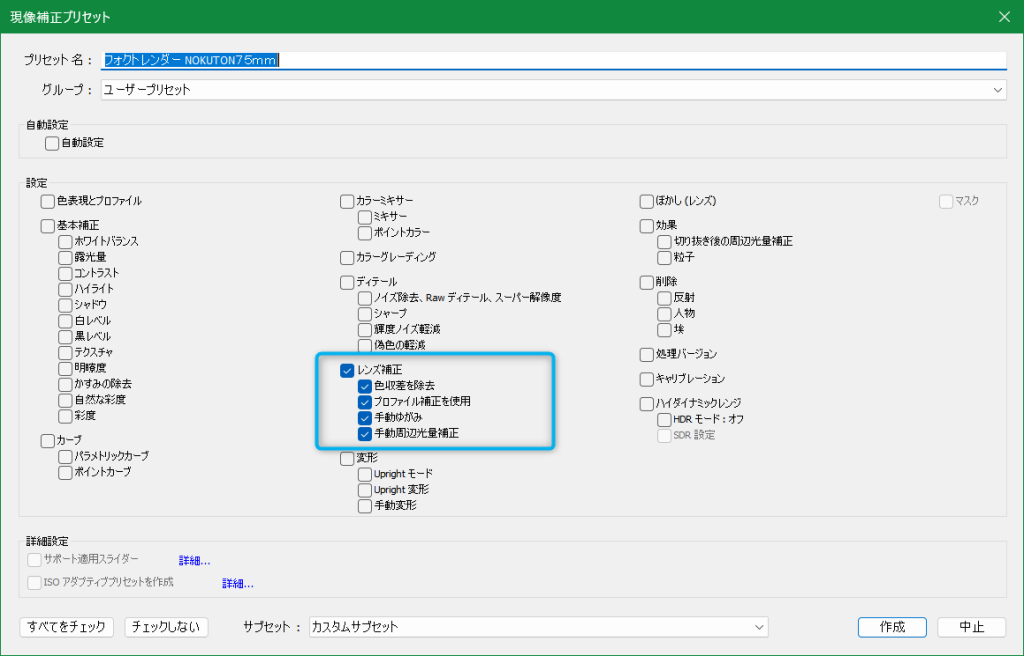Image resolution: width=1024 pixels, height=656 pixels.
Task: Enable the 露光量 checkbox
Action: (65, 258)
